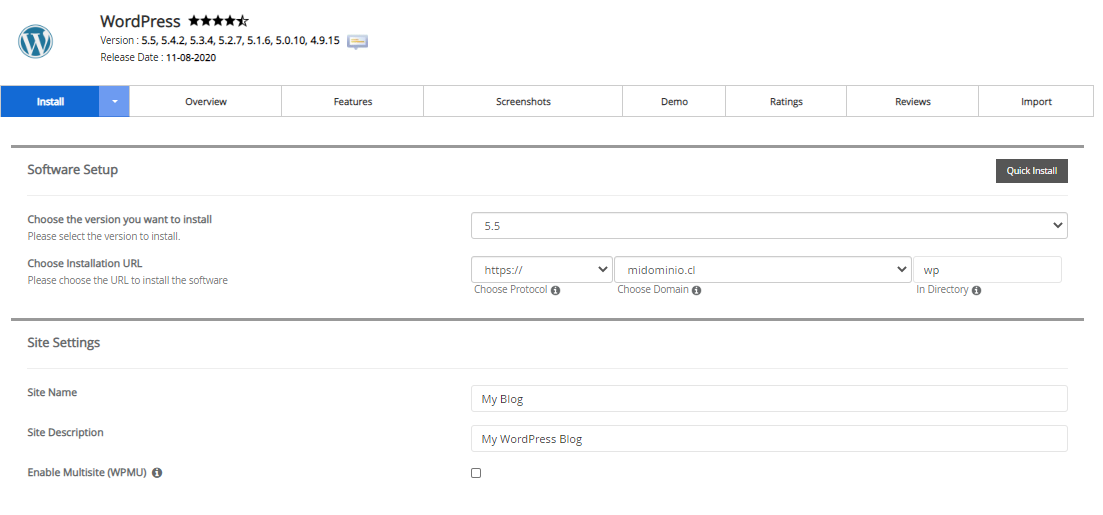Select the Install tab
The height and width of the screenshot is (515, 1103).
pyautogui.click(x=51, y=101)
